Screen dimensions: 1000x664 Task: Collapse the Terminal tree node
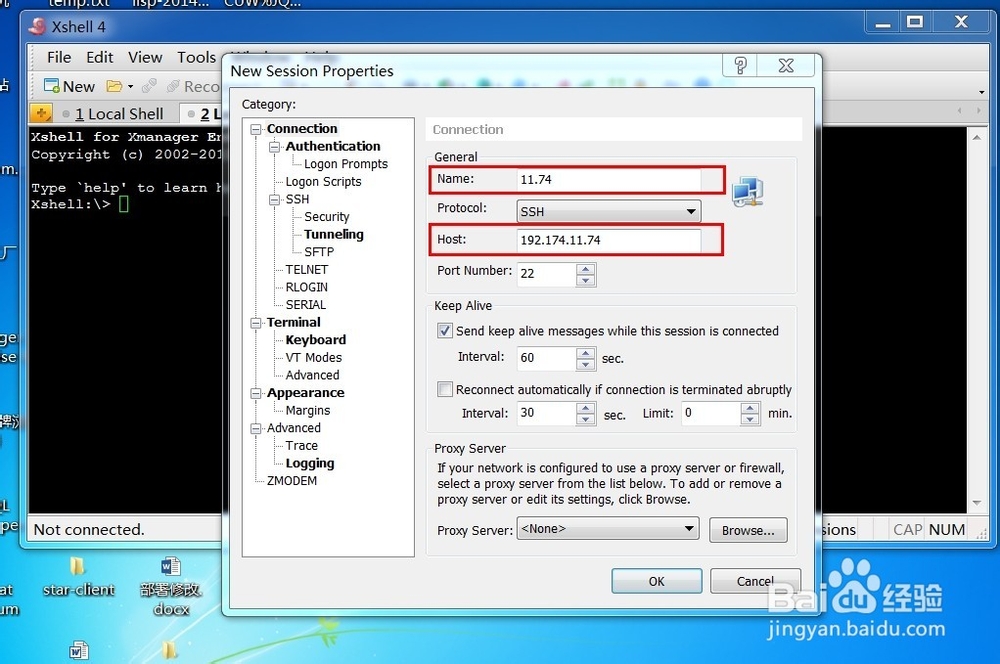[x=256, y=323]
